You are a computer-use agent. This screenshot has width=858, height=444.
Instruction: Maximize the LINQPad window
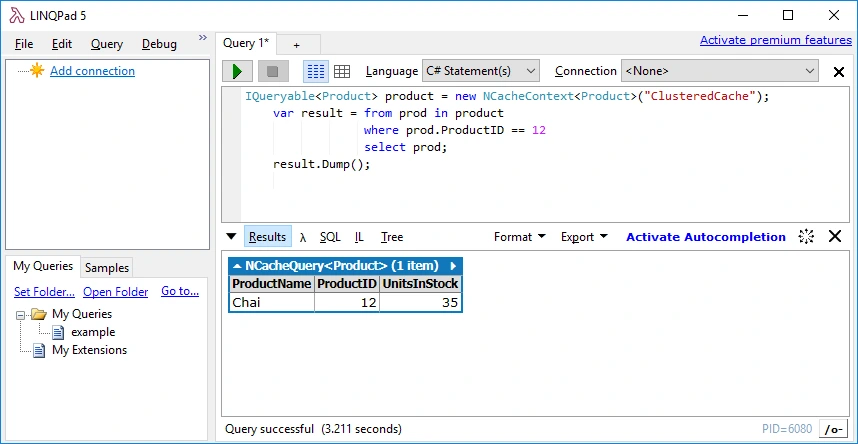click(x=788, y=15)
